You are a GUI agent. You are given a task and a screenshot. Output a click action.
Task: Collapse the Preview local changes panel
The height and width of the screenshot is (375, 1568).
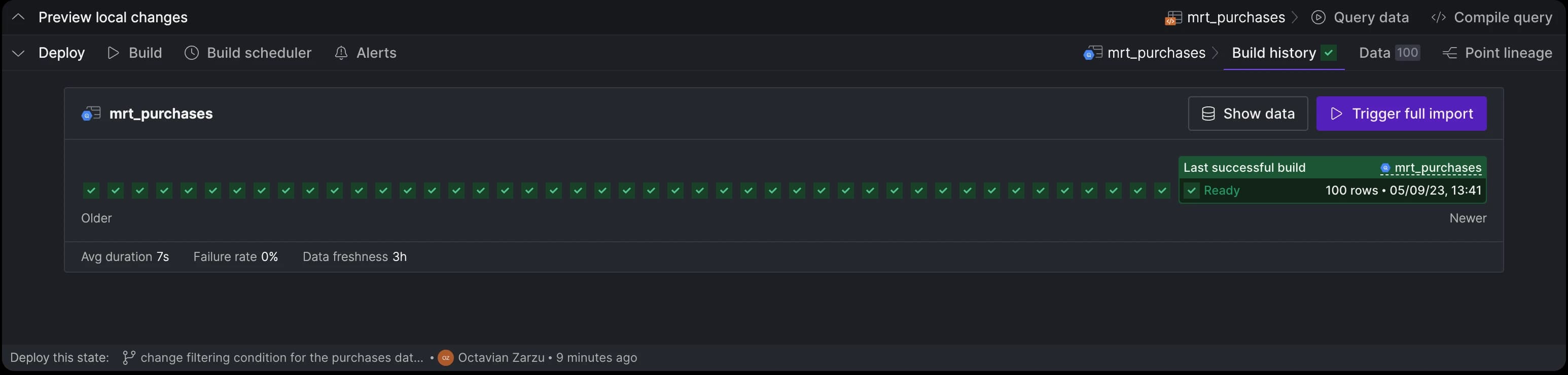pos(18,18)
